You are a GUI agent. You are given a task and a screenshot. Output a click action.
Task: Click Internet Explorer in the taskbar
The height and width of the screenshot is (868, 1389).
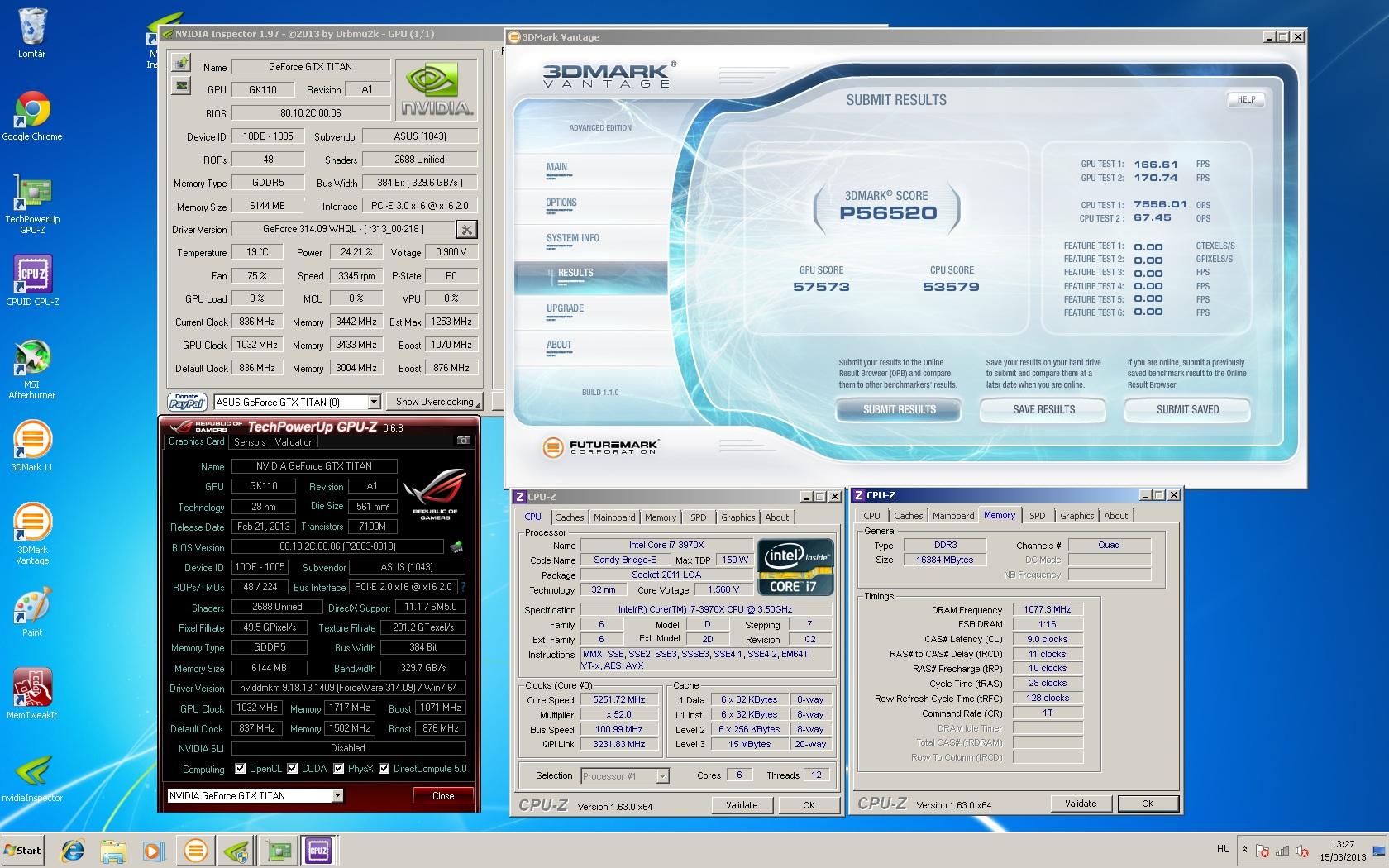[73, 850]
